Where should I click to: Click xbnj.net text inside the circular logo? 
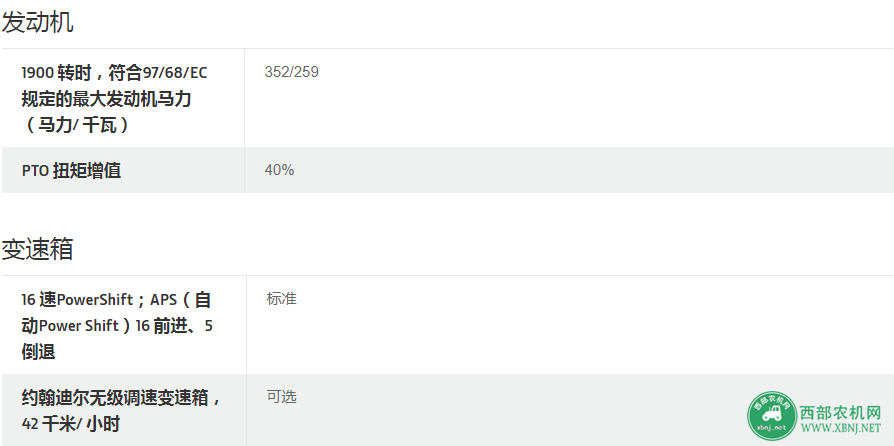tap(771, 427)
